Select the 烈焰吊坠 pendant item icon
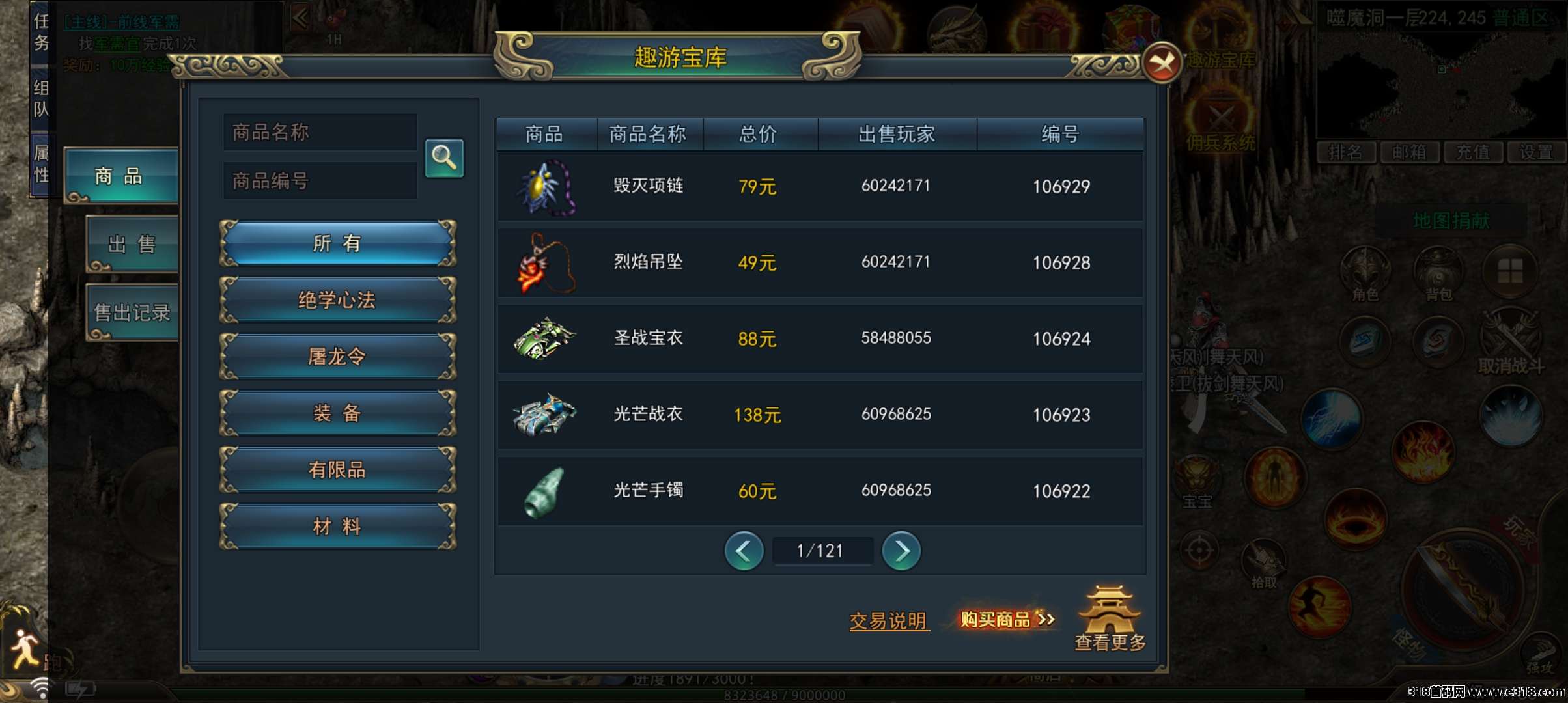The width and height of the screenshot is (1568, 703). click(545, 264)
